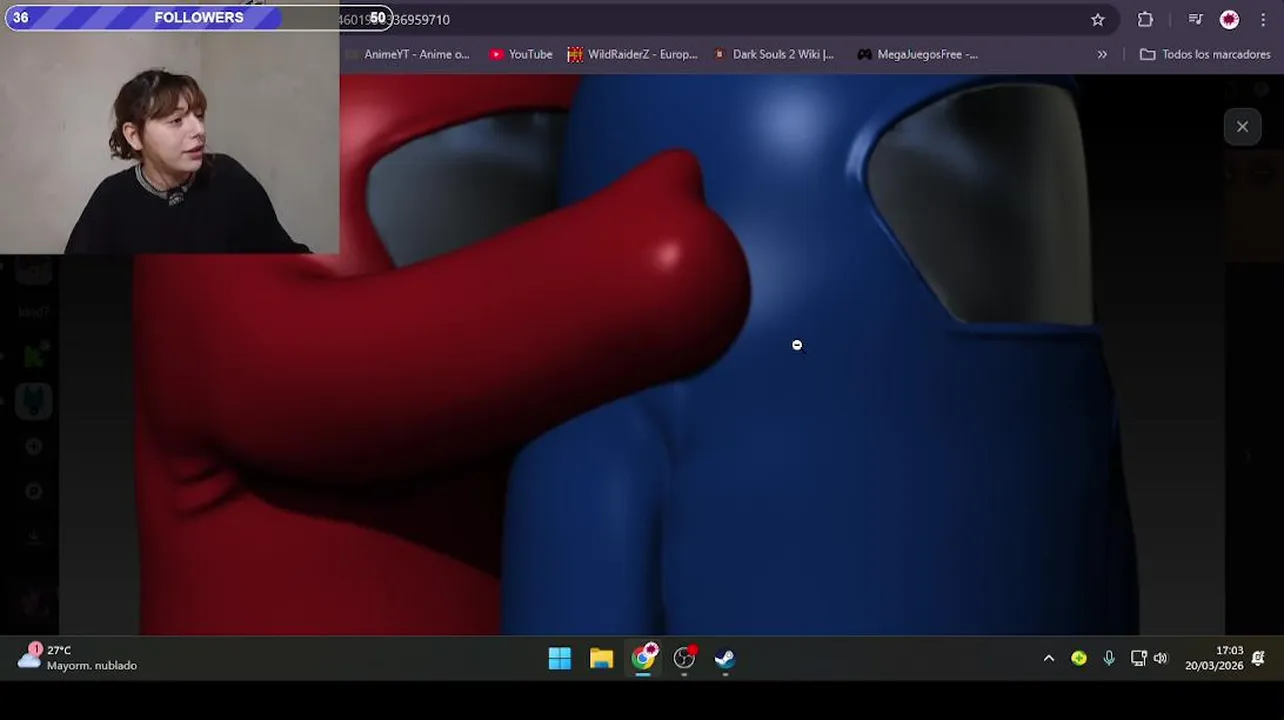Viewport: 1284px width, 720px height.
Task: Open the weather widget showing 27°C
Action: point(77,657)
